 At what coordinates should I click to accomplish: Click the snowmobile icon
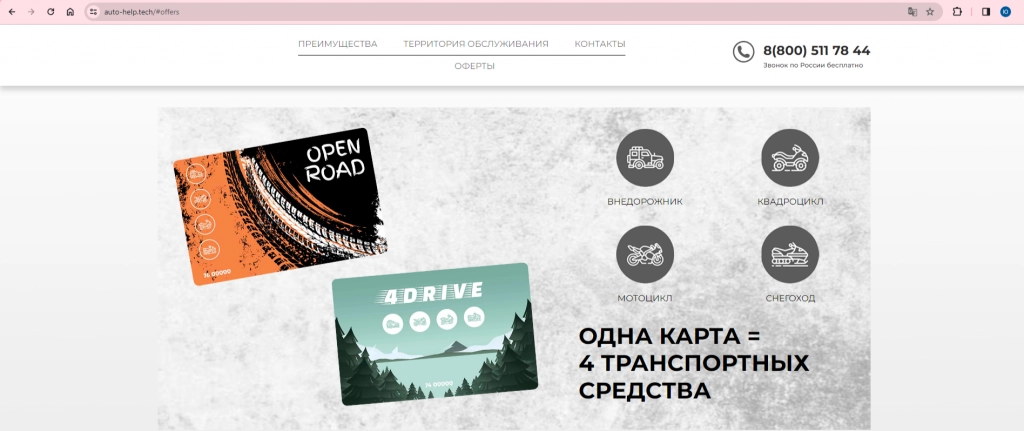790,255
